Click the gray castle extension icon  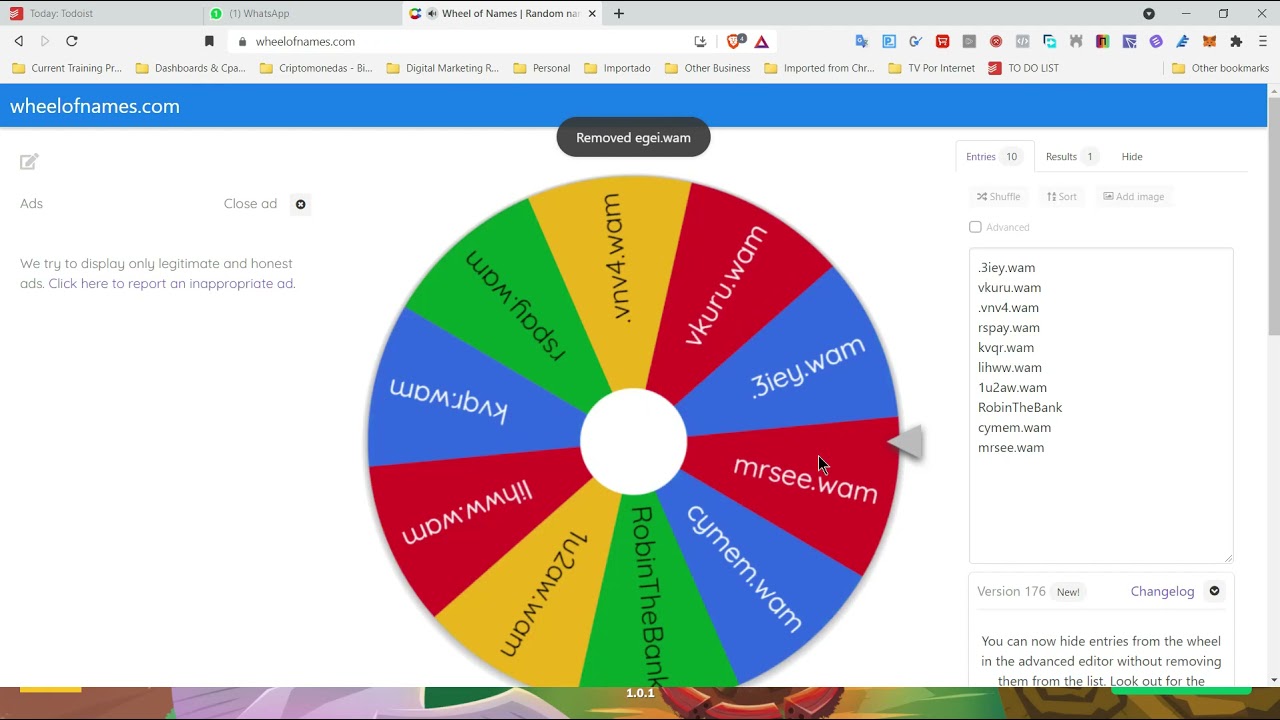click(x=1076, y=41)
